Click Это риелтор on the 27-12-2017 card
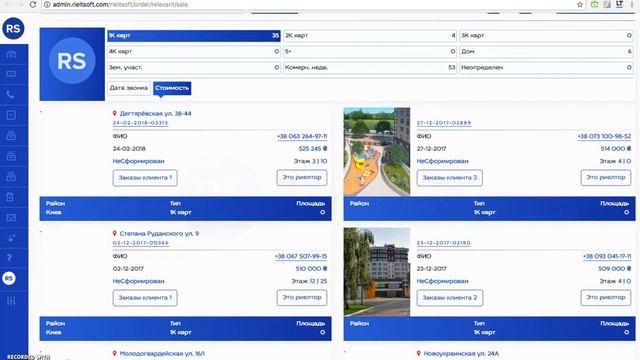The width and height of the screenshot is (640, 360). point(606,178)
